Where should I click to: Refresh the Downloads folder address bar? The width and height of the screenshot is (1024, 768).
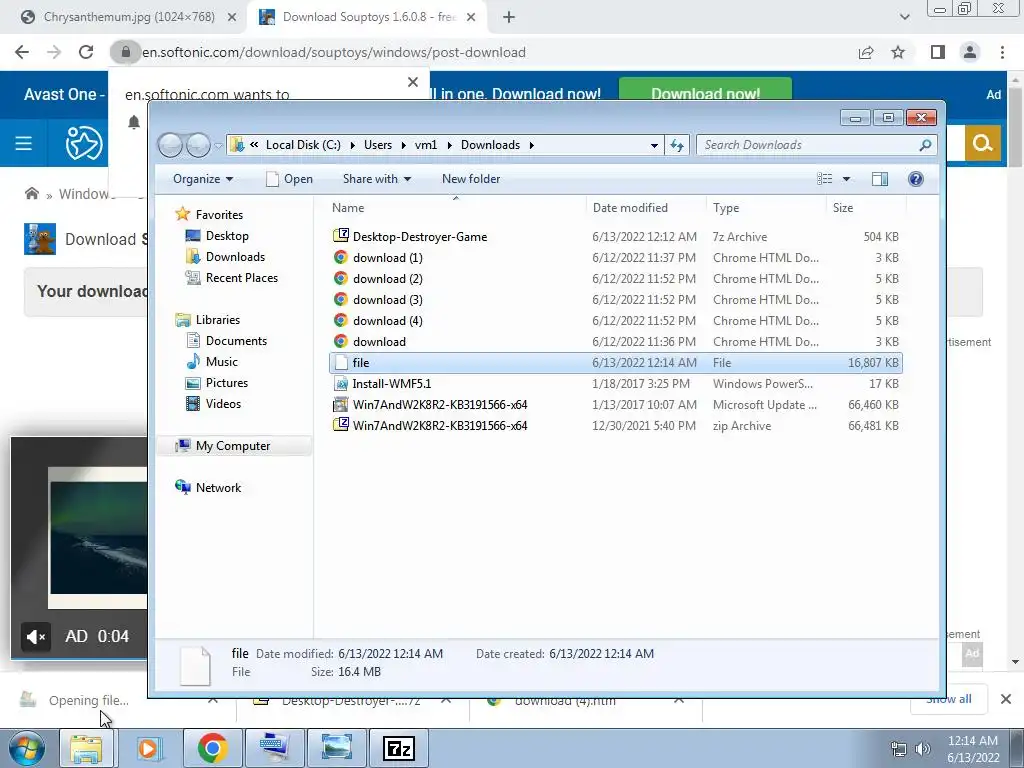pos(677,145)
